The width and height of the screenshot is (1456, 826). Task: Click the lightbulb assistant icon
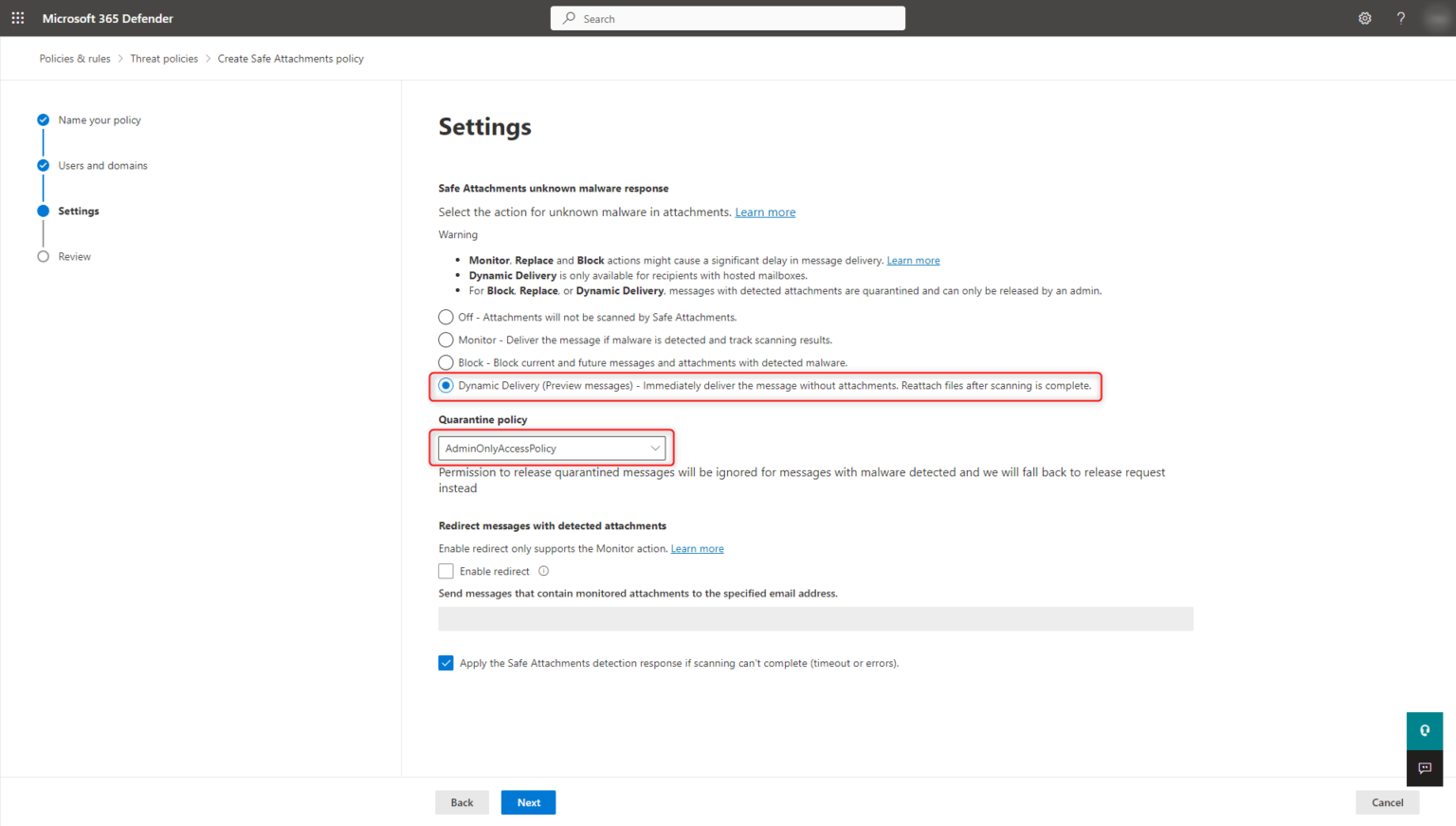pyautogui.click(x=1425, y=730)
